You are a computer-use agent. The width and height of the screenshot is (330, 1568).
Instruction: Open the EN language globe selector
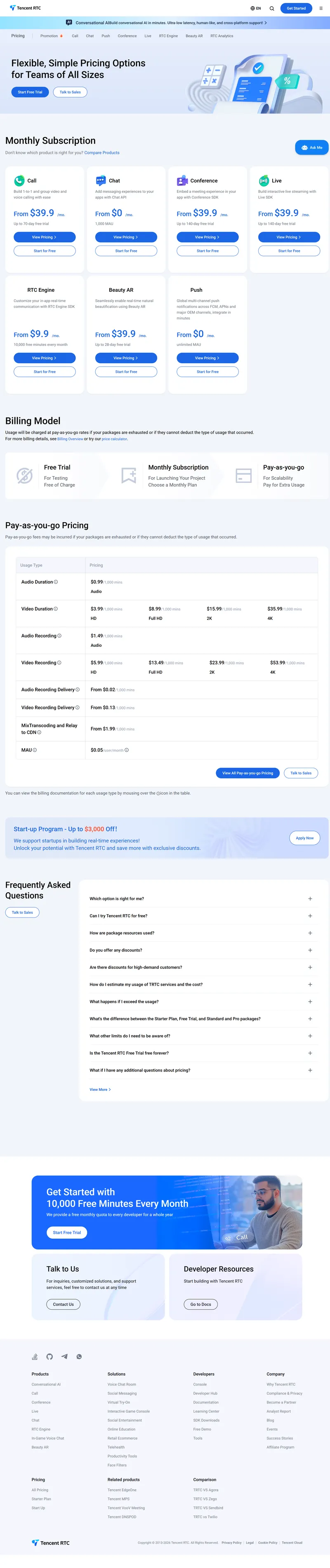point(256,9)
